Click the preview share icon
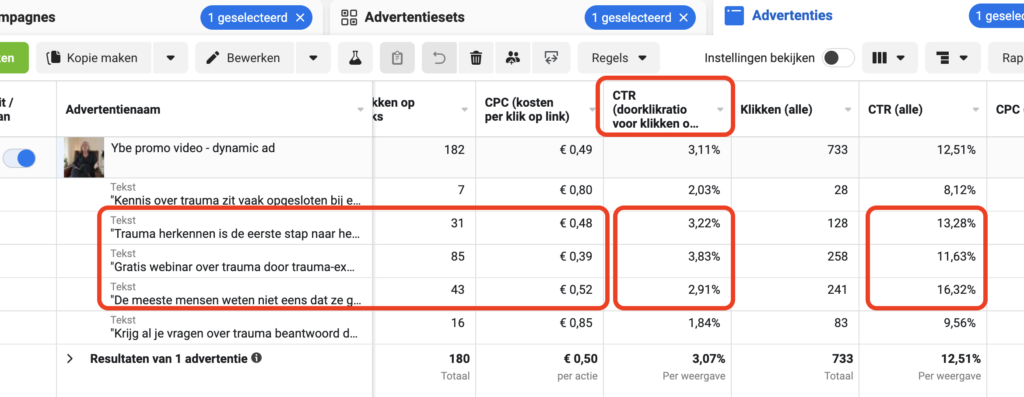The width and height of the screenshot is (1024, 397). point(551,58)
